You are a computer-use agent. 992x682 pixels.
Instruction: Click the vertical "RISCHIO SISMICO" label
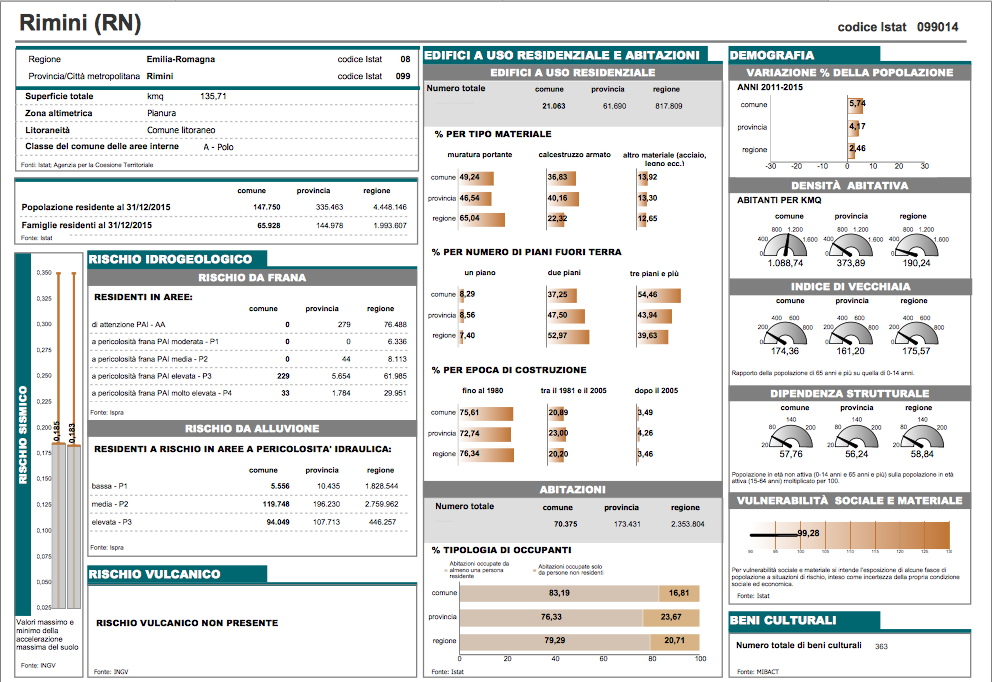[x=23, y=435]
